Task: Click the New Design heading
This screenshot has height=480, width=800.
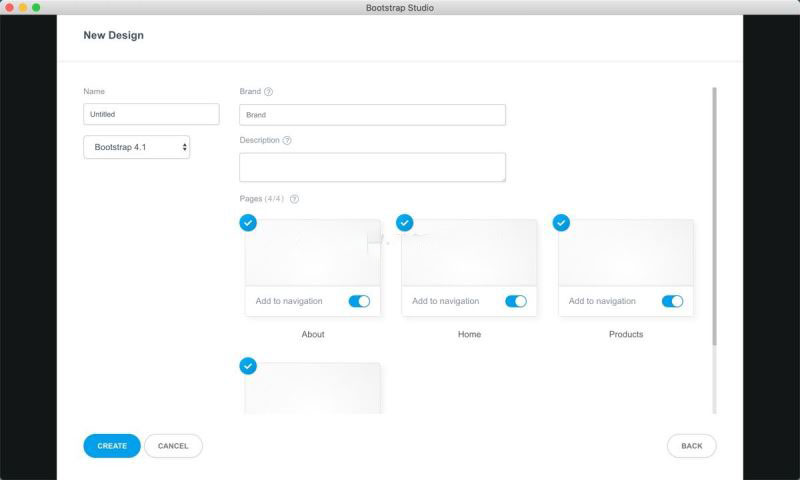Action: click(x=114, y=35)
